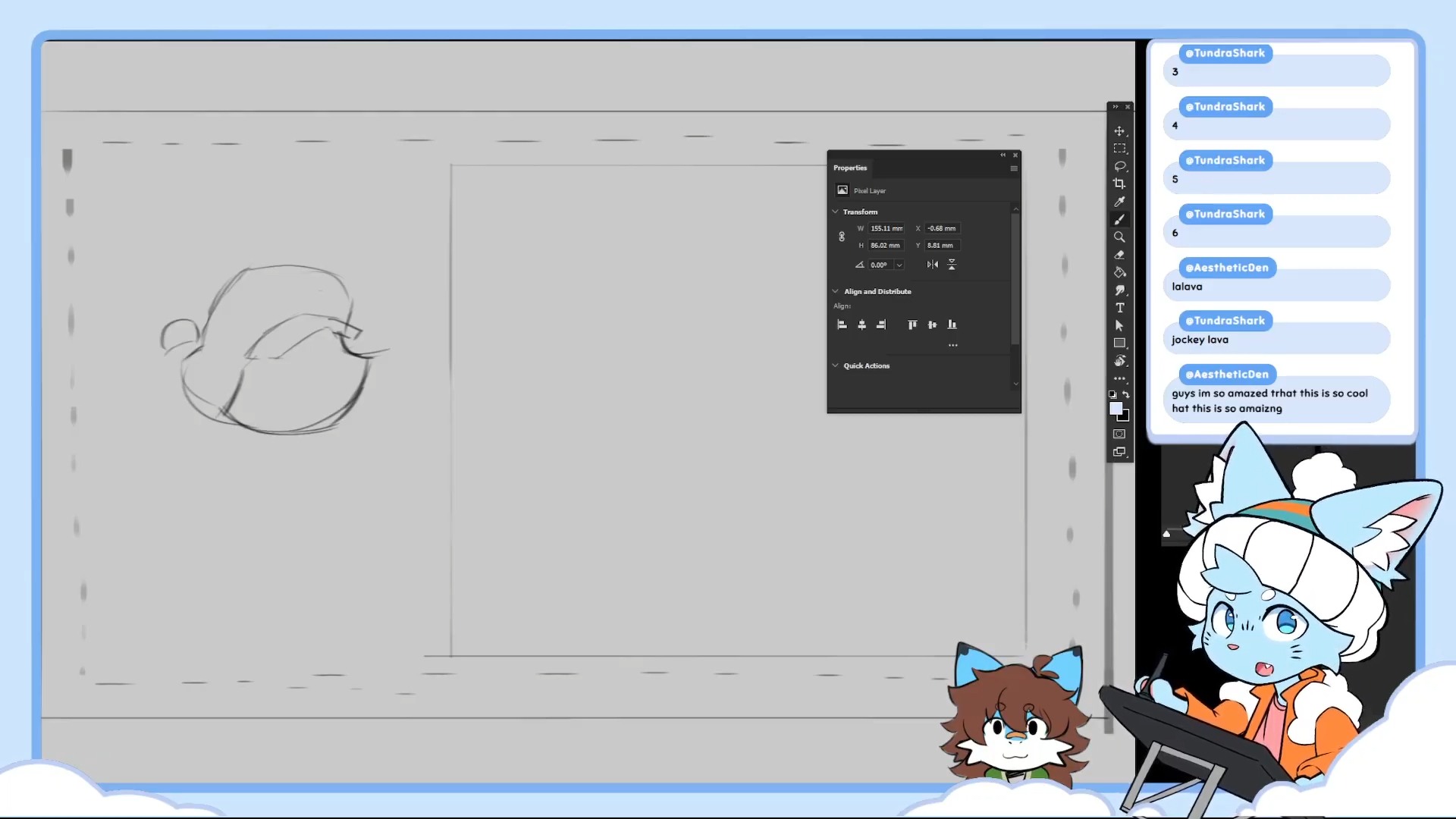Viewport: 1456px width, 819px height.
Task: Click the Properties tab
Action: click(850, 168)
